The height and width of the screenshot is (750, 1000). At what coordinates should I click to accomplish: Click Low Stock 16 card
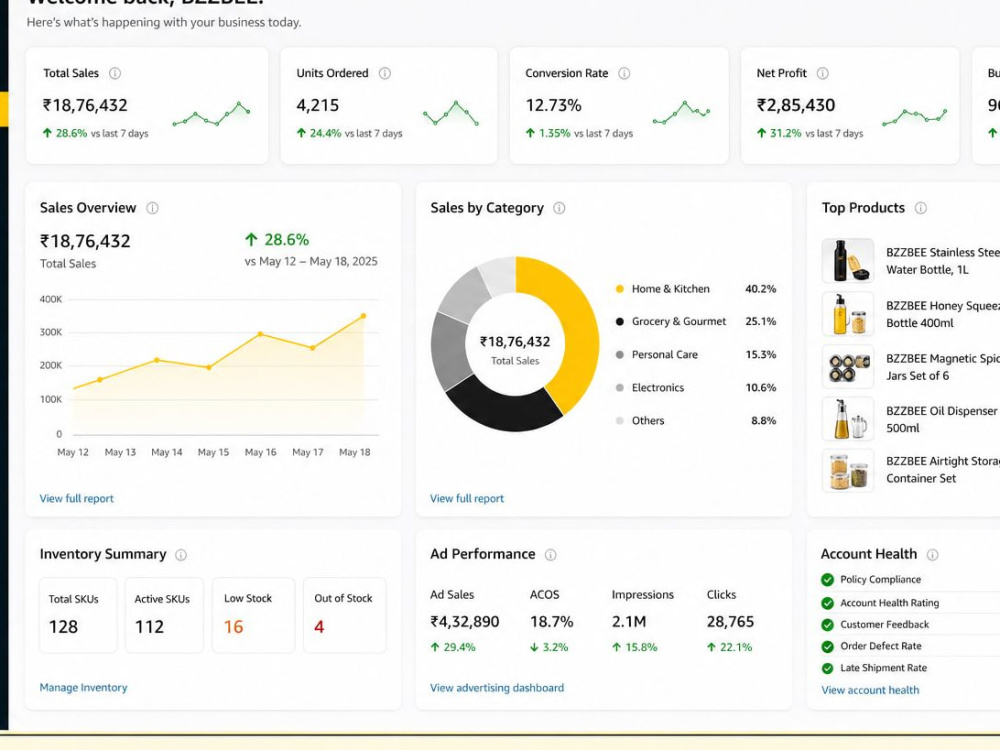pos(253,615)
